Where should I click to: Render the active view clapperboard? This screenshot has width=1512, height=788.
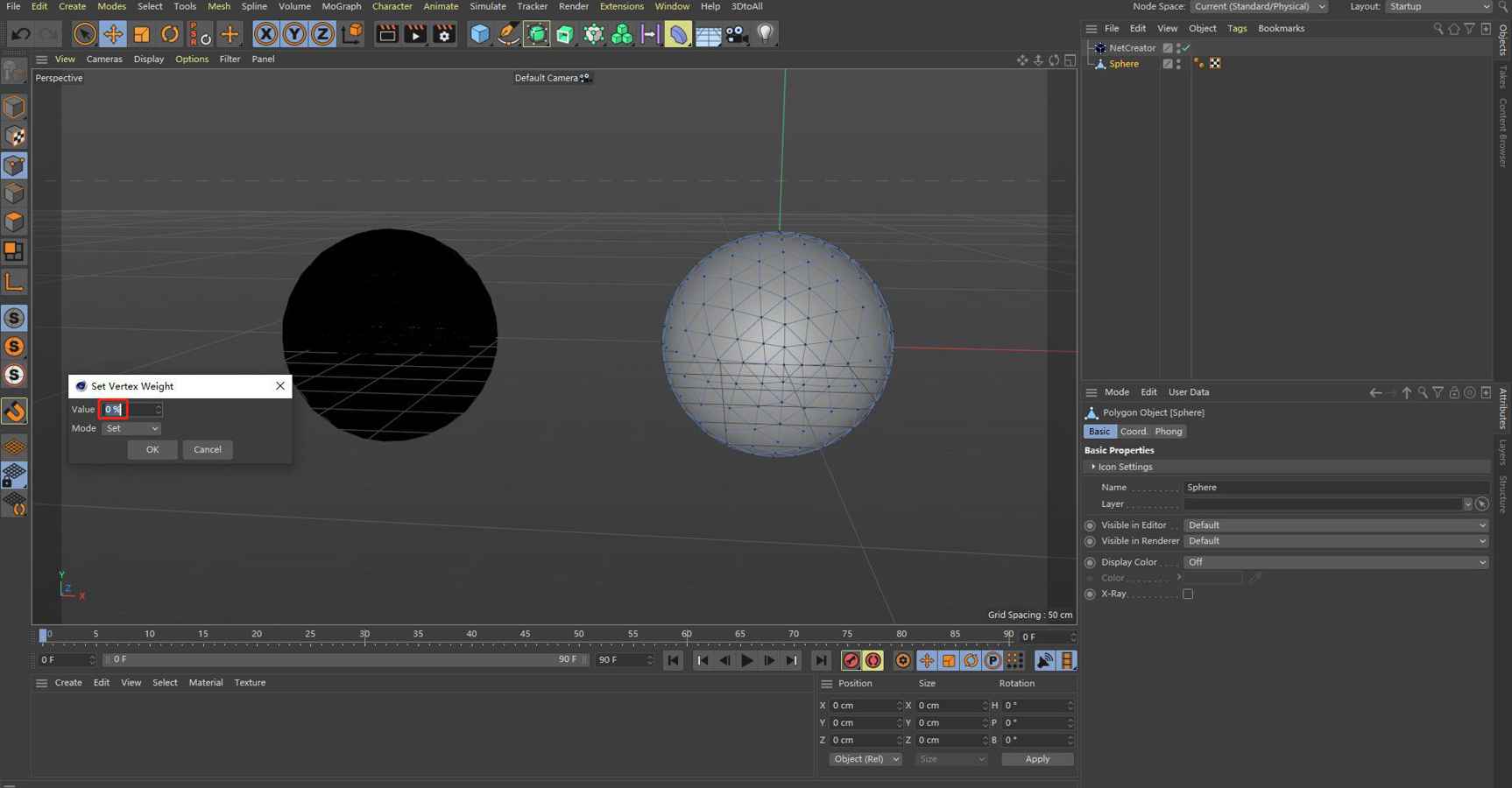click(386, 34)
